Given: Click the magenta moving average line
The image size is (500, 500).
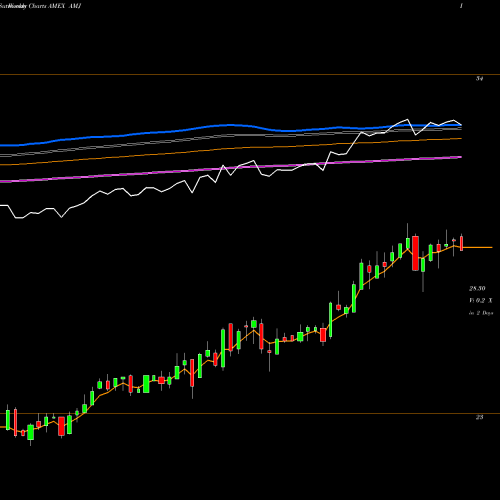Looking at the screenshot, I should point(230,168).
